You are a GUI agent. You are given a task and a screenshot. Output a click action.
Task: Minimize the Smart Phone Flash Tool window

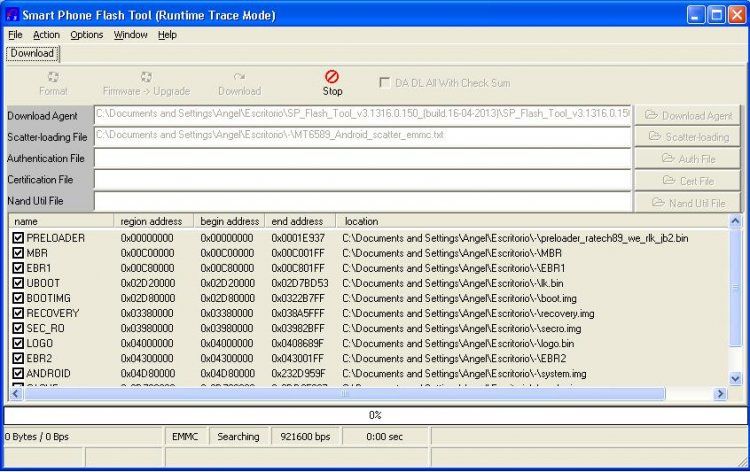[x=696, y=15]
